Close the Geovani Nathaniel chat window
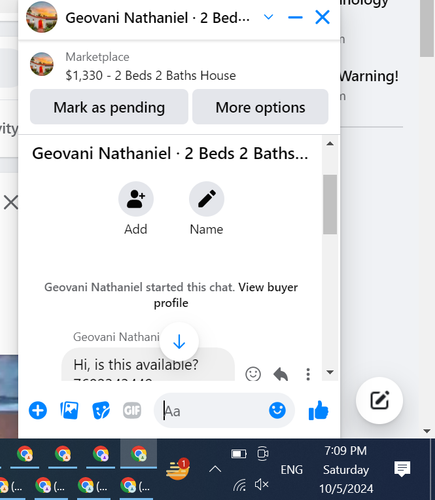The height and width of the screenshot is (500, 435). 322,17
